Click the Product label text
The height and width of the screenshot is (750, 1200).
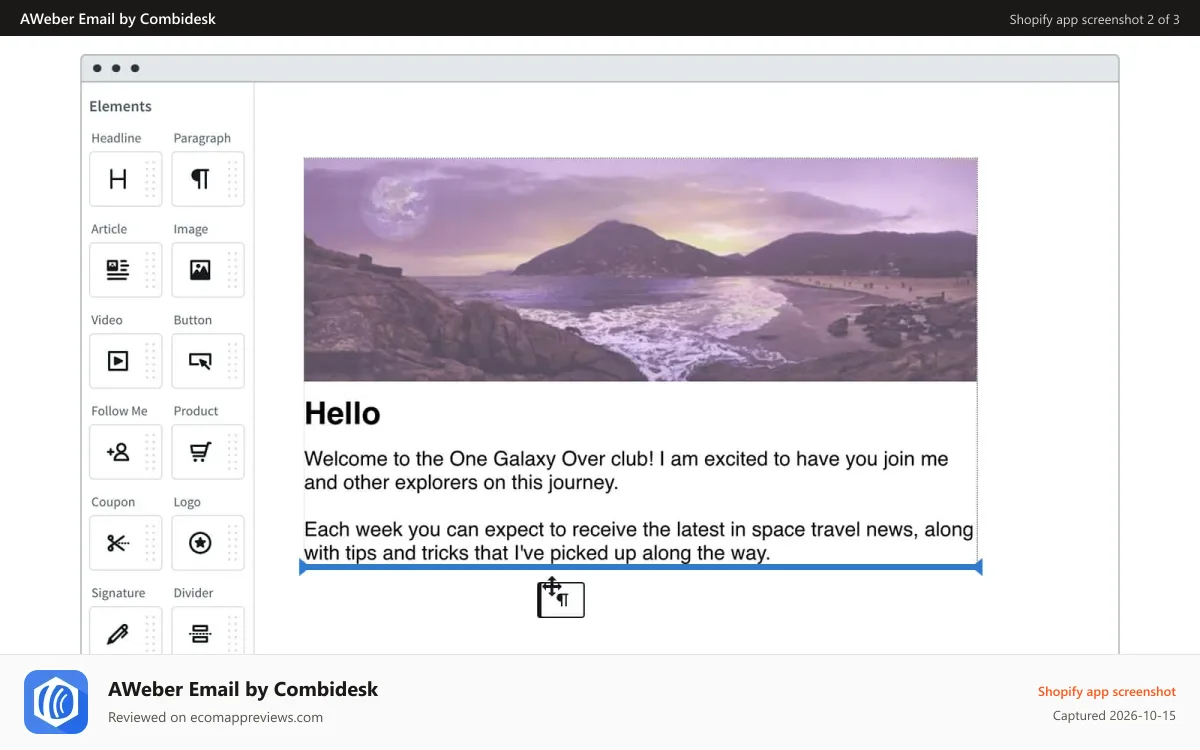pyautogui.click(x=196, y=411)
